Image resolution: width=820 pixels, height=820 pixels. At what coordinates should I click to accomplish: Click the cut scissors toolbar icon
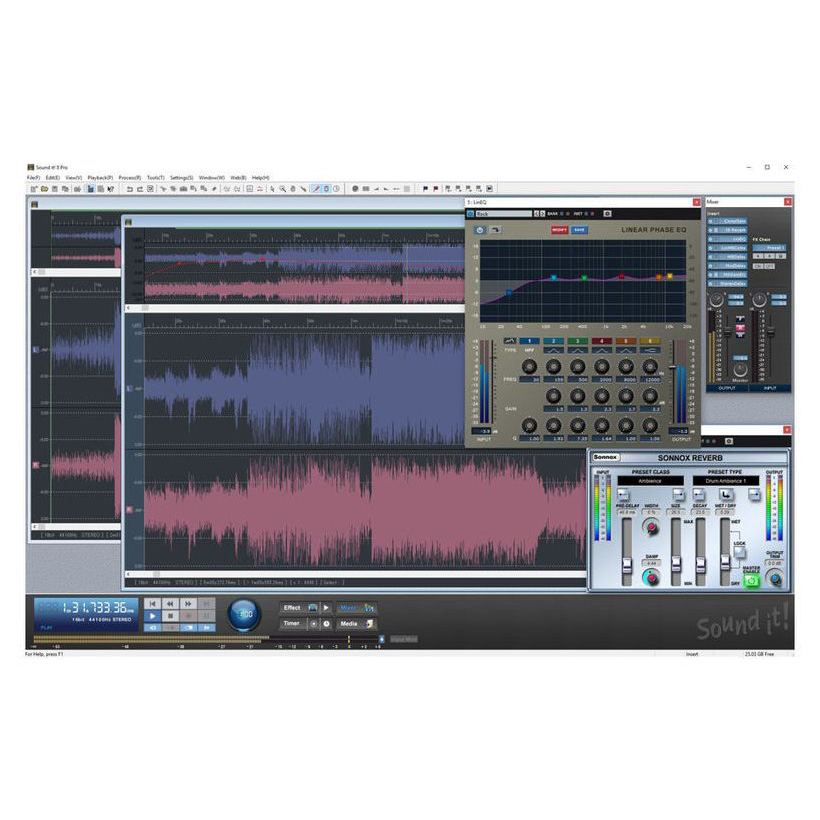[163, 189]
